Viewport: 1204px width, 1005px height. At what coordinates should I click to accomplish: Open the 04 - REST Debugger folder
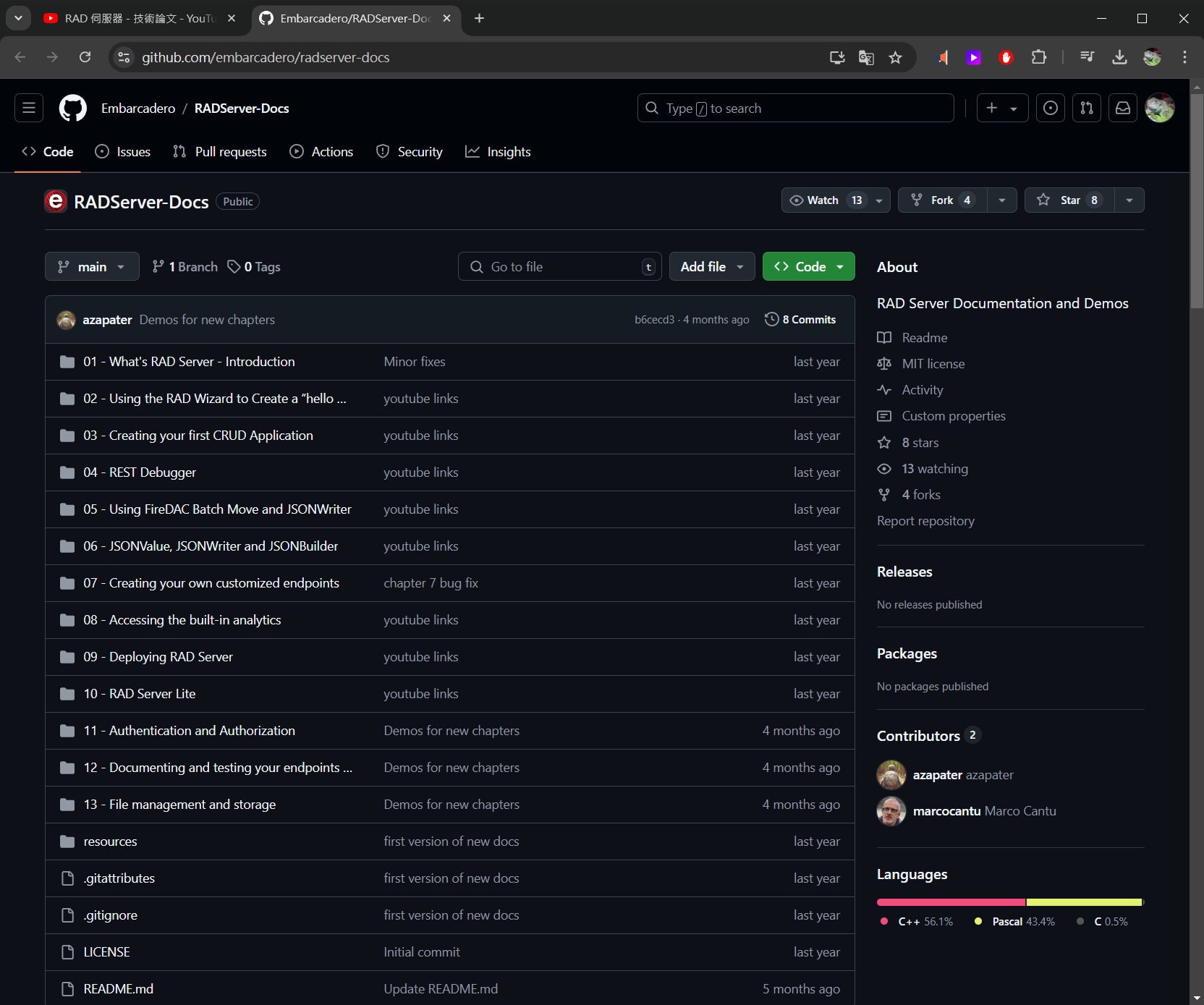click(x=140, y=472)
